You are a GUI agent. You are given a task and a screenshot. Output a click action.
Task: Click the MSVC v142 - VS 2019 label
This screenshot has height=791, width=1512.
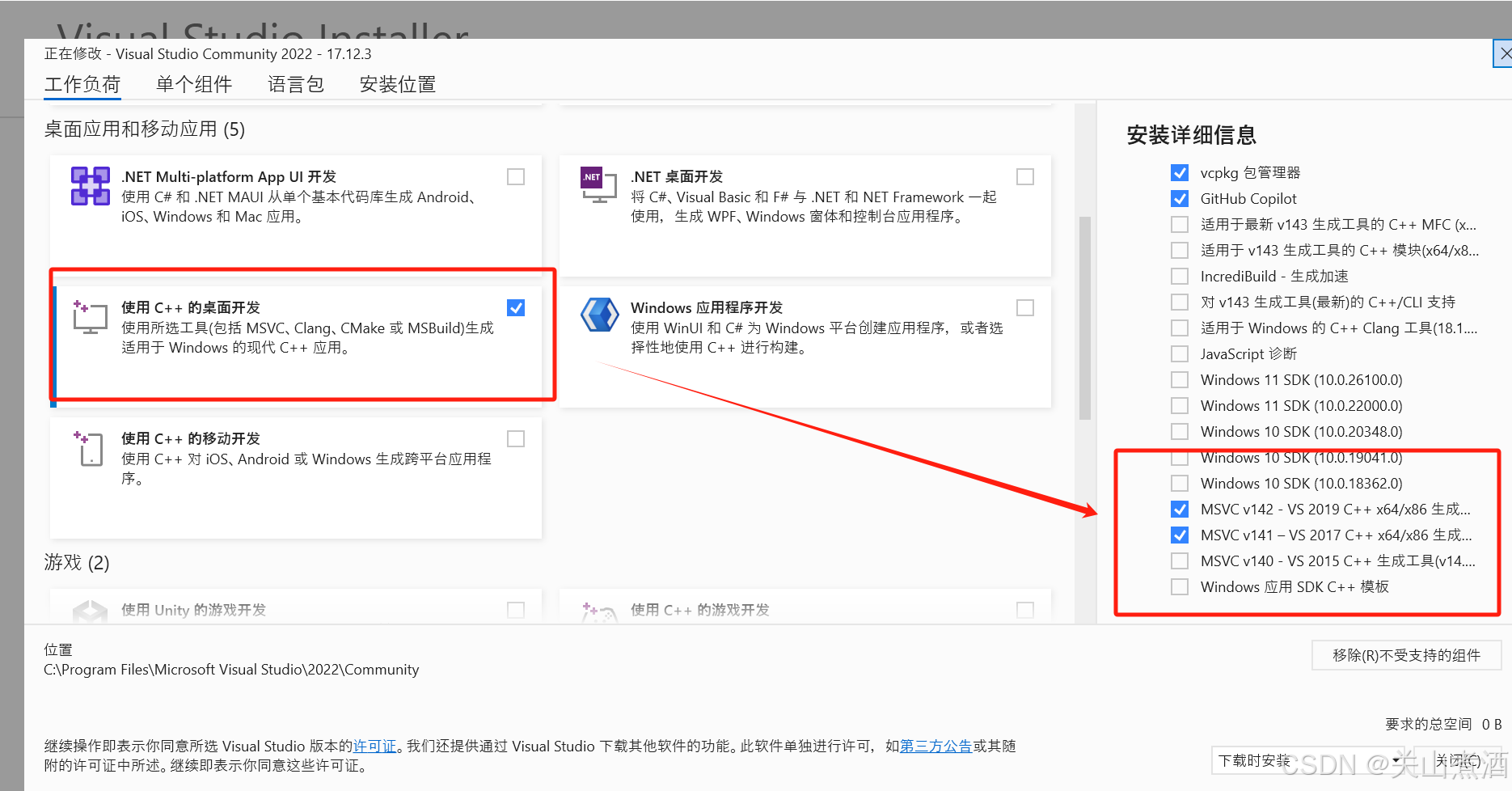1336,509
